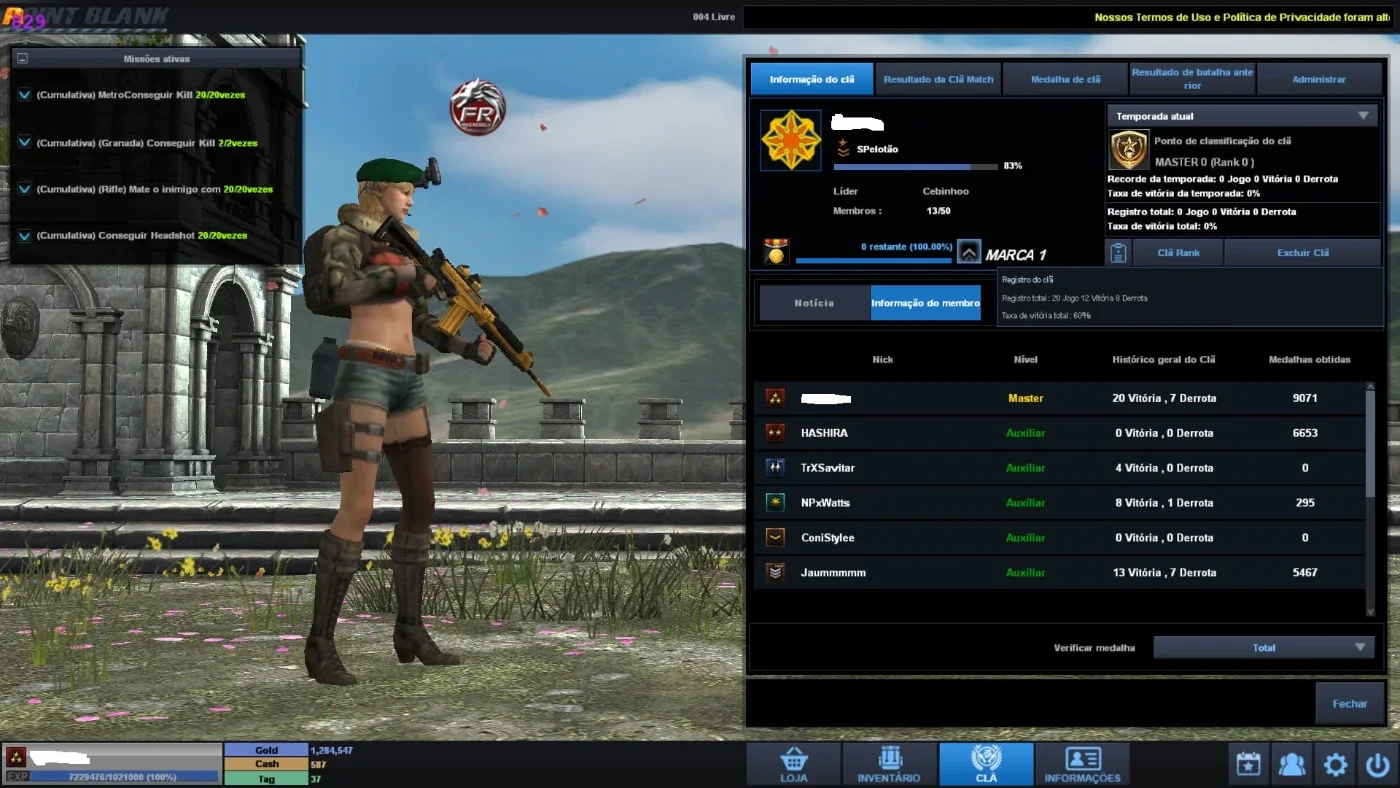
Task: Click the clan emblem badge image
Action: (x=790, y=140)
